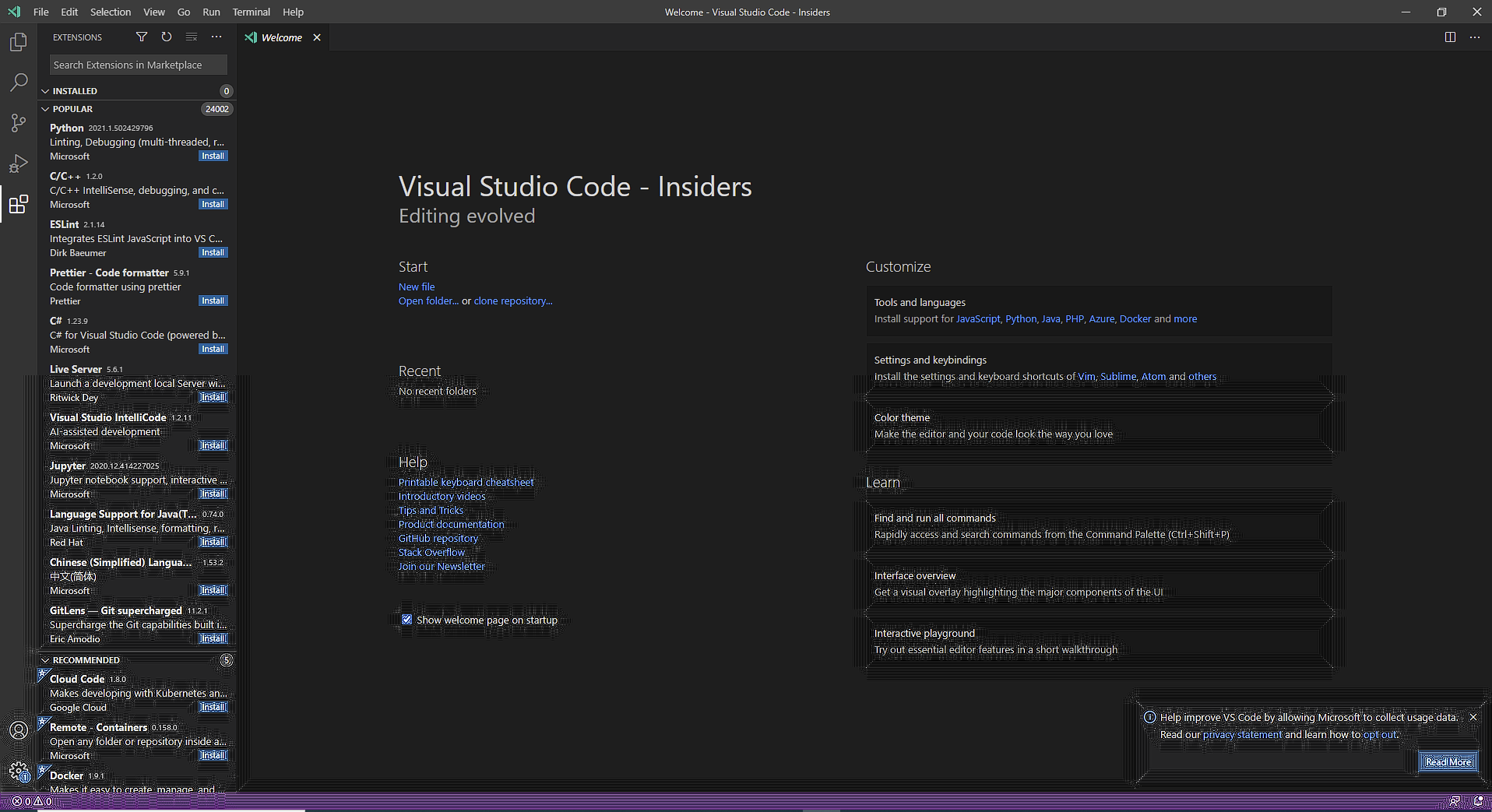Click Read More in notification
The image size is (1492, 812).
tap(1448, 762)
